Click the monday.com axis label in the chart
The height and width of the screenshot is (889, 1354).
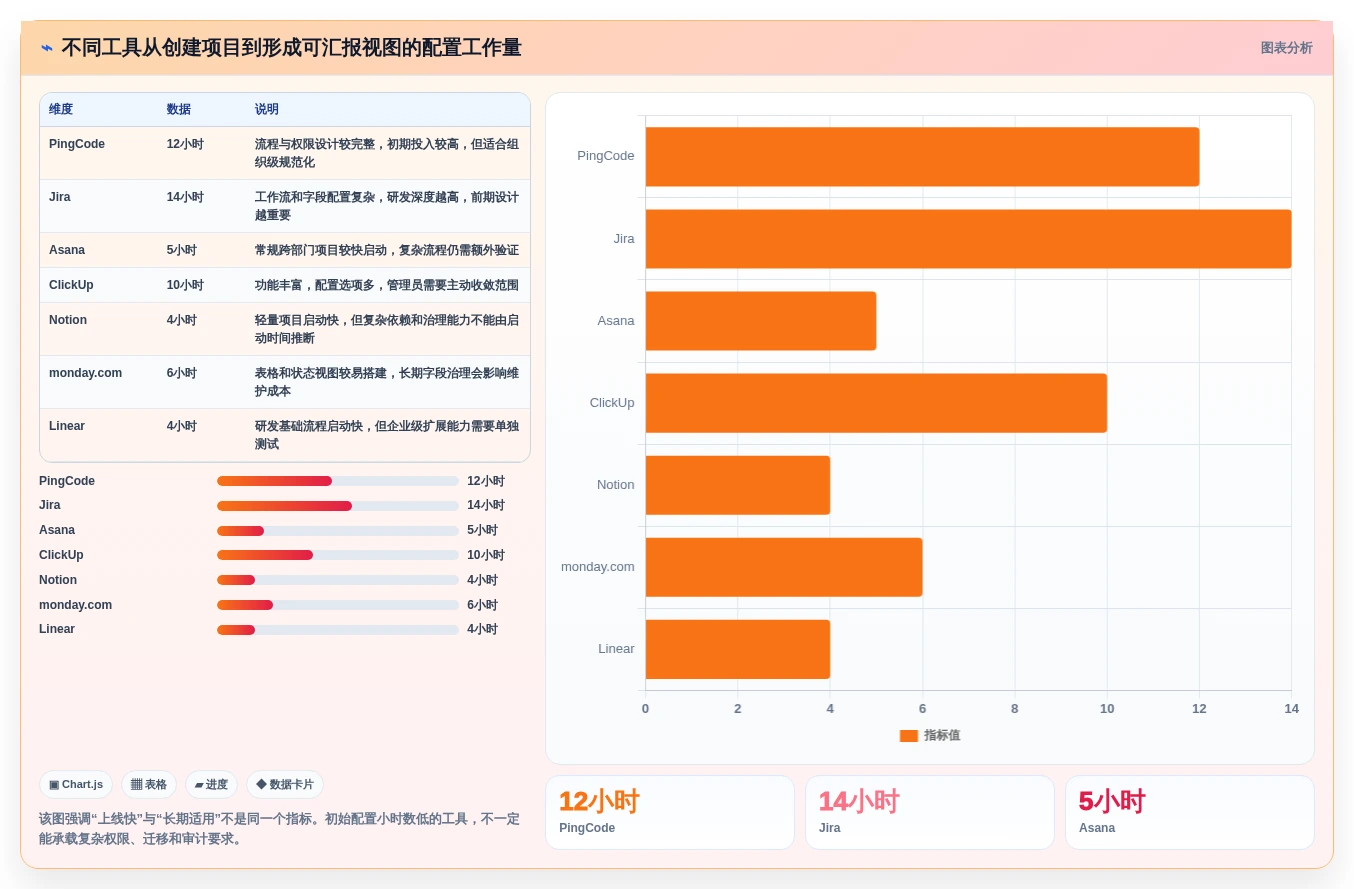click(598, 567)
